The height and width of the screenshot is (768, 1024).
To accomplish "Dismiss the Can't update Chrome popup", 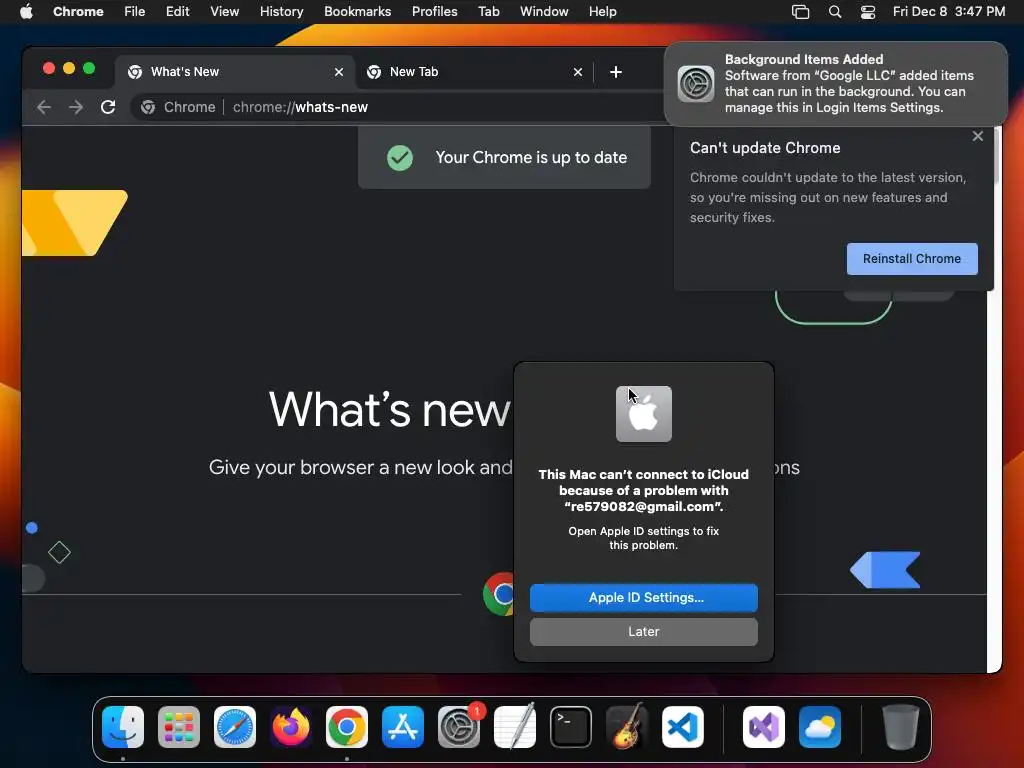I will point(978,136).
